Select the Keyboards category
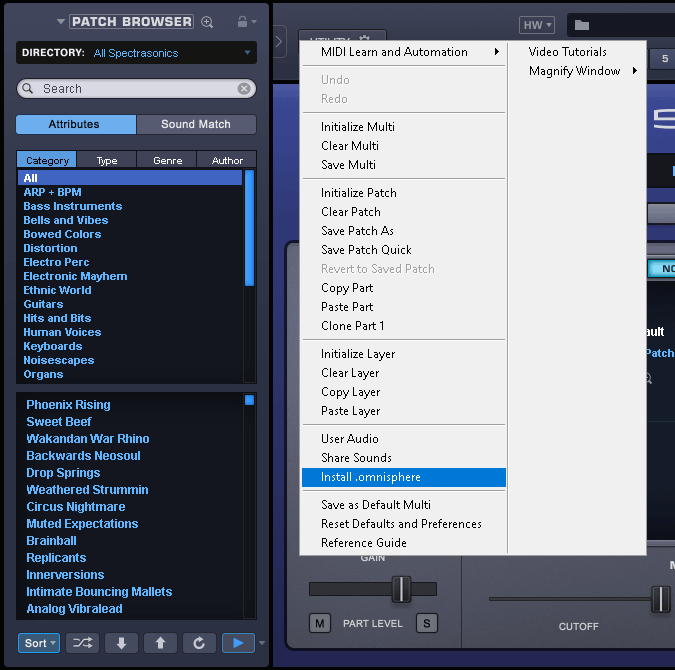675x670 pixels. [x=130, y=346]
